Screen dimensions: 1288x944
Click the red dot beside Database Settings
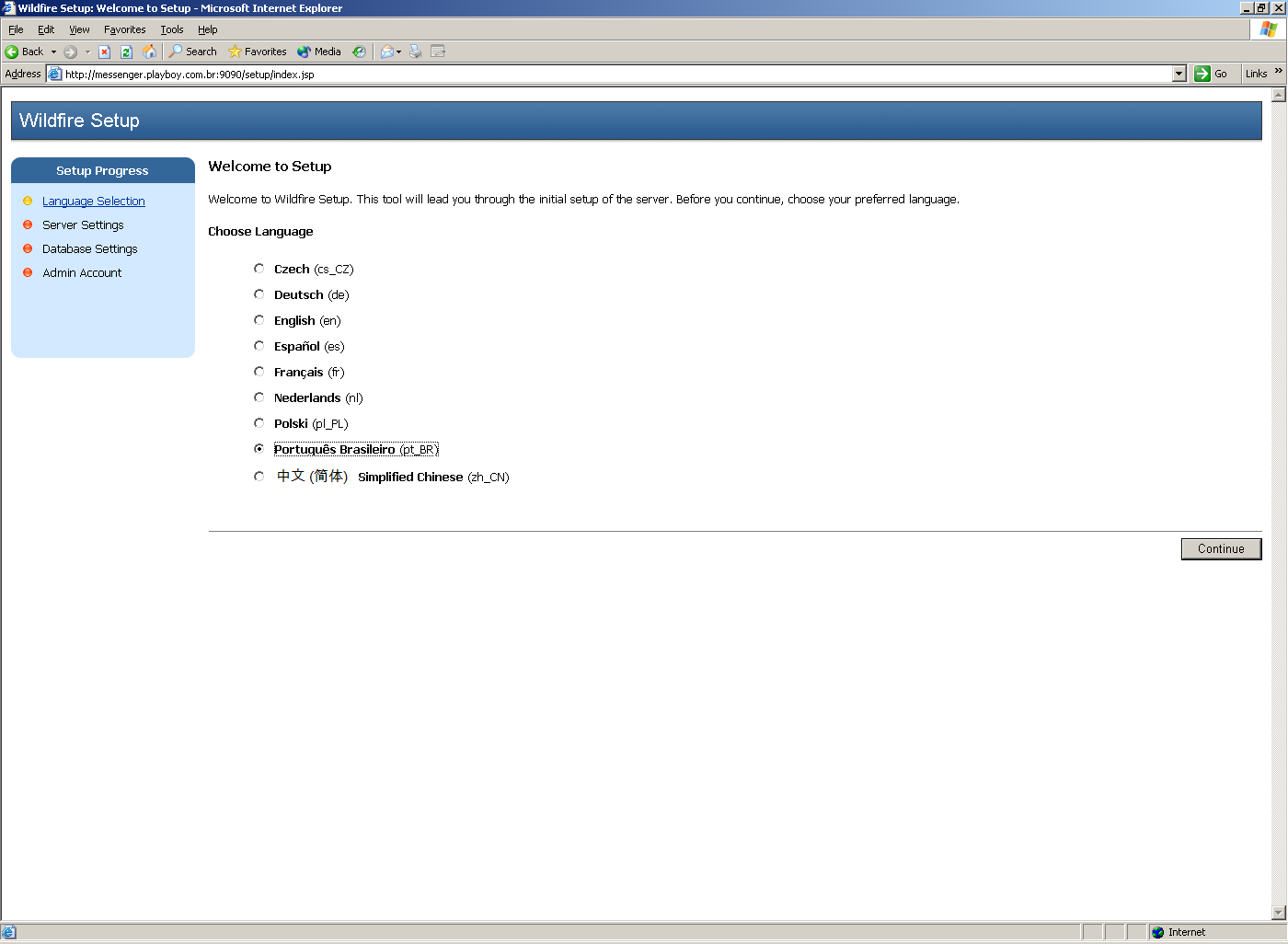coord(28,248)
